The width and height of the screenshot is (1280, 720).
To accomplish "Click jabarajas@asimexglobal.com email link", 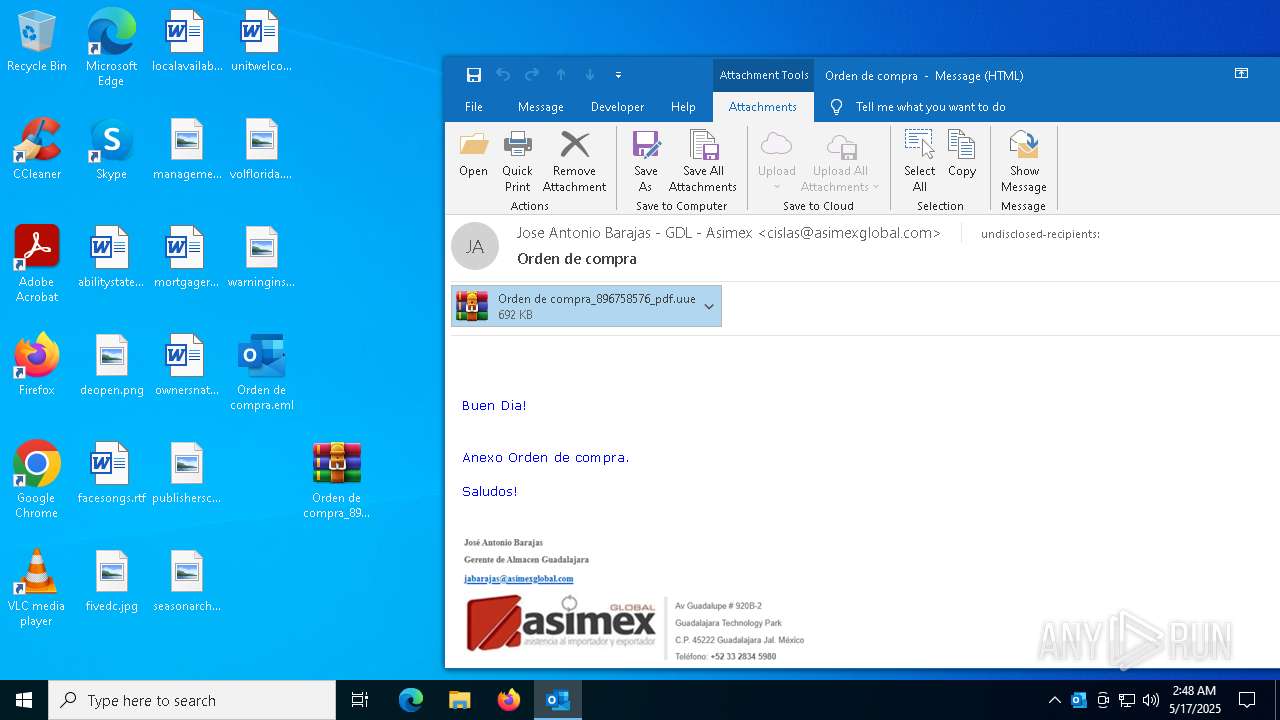I will pos(518,578).
